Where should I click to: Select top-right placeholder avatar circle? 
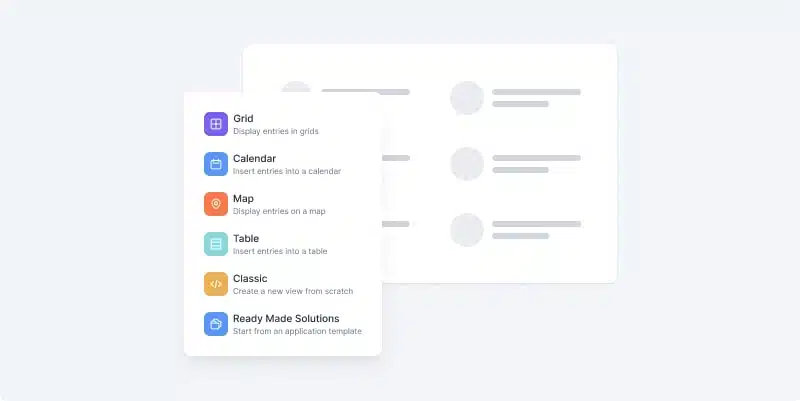click(467, 98)
